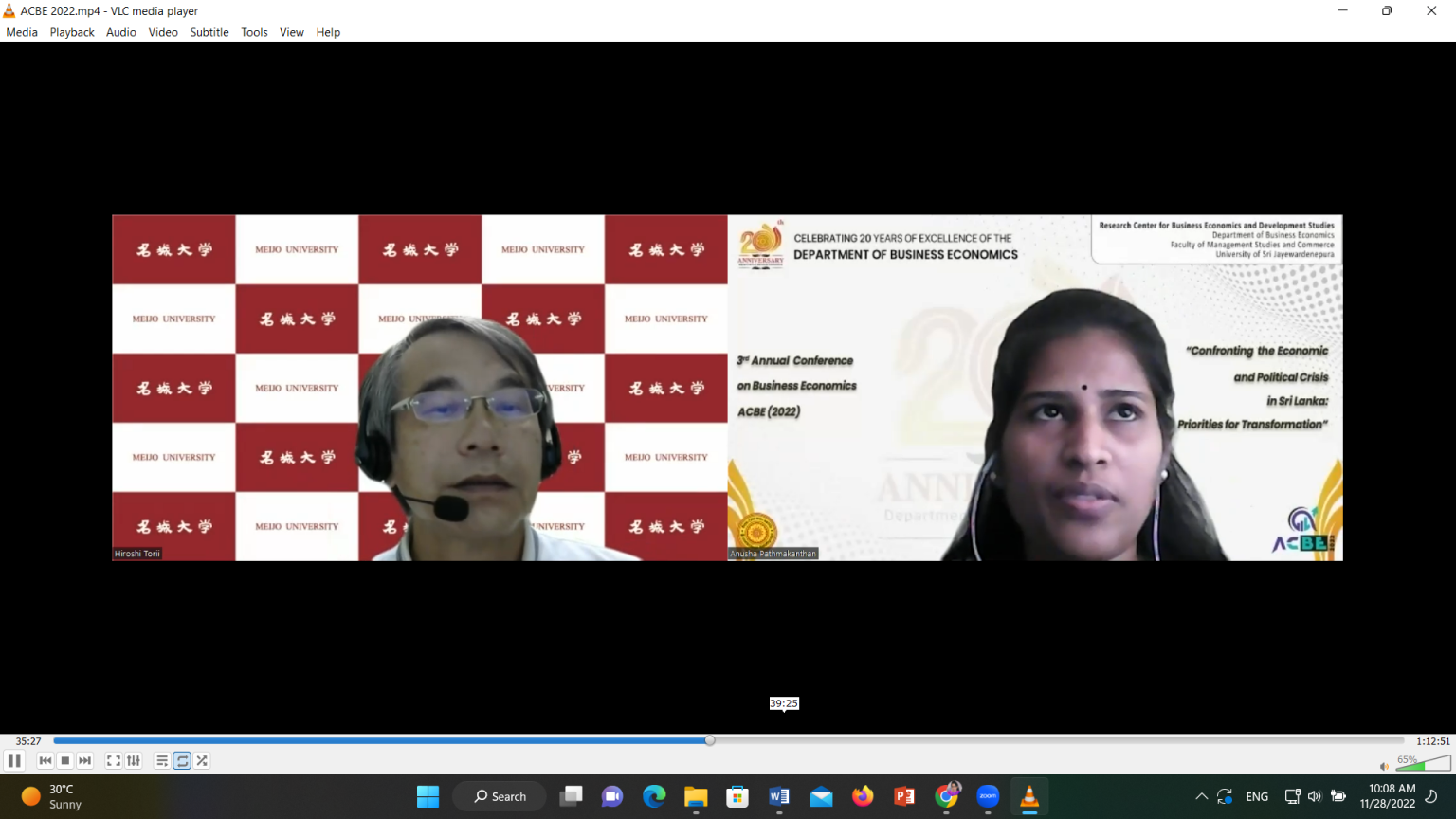The width and height of the screenshot is (1456, 819).
Task: Toggle the total time 1:12:51 display
Action: click(1432, 741)
